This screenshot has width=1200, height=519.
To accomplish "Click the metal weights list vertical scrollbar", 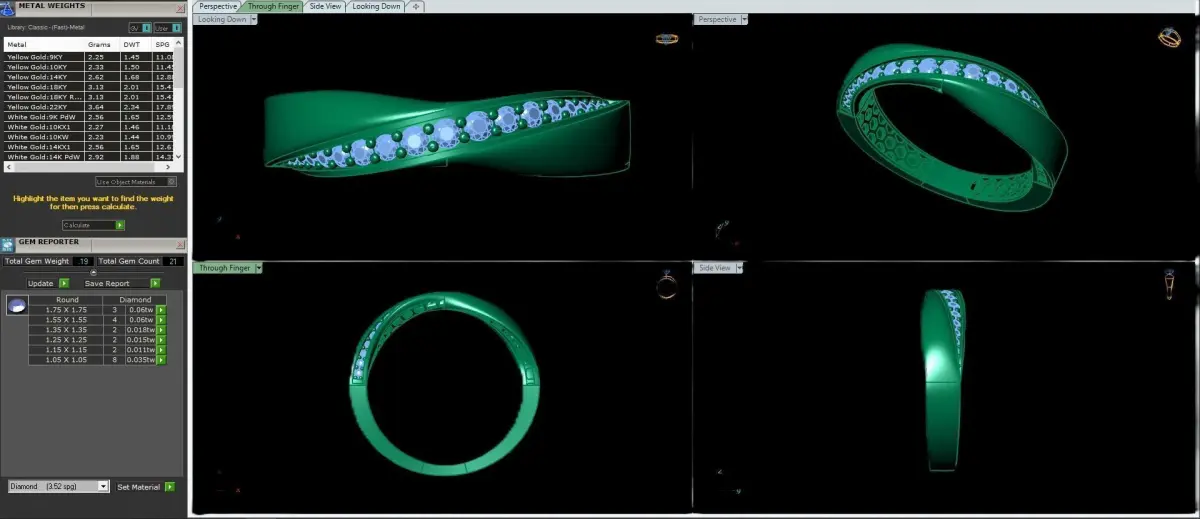I will click(180, 100).
